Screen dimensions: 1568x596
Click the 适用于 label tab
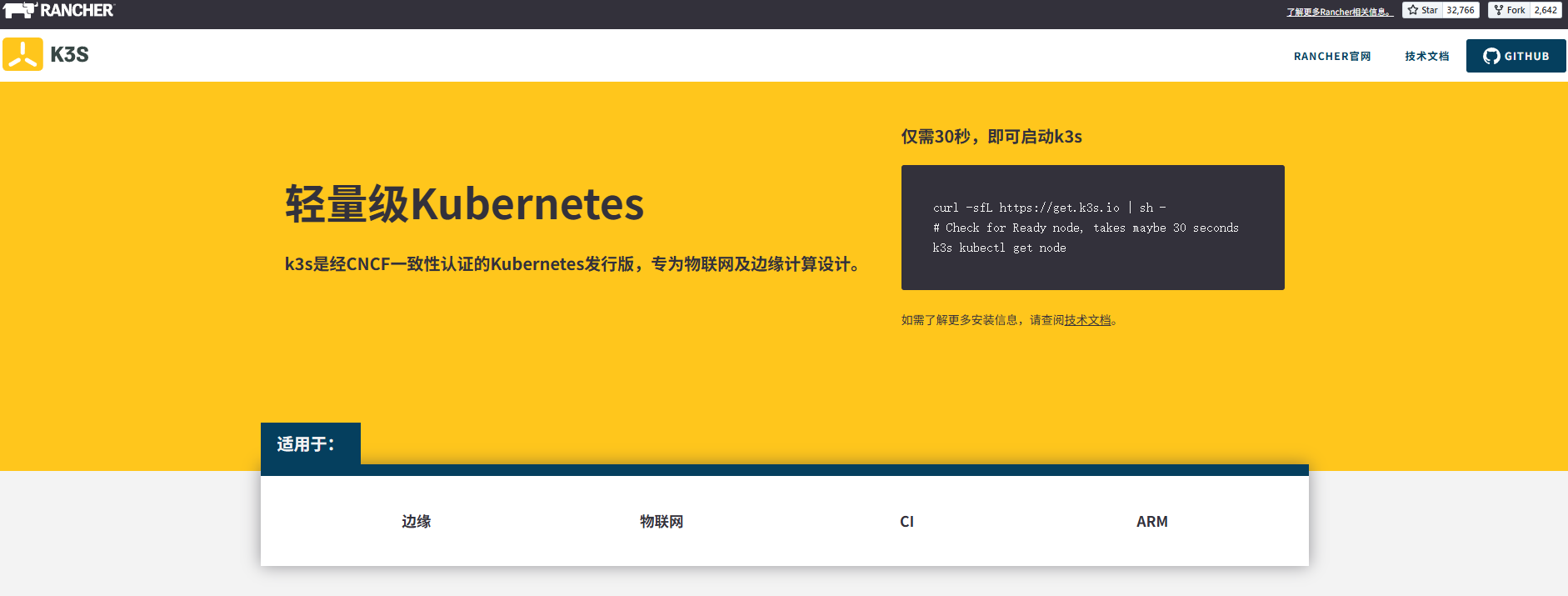311,443
